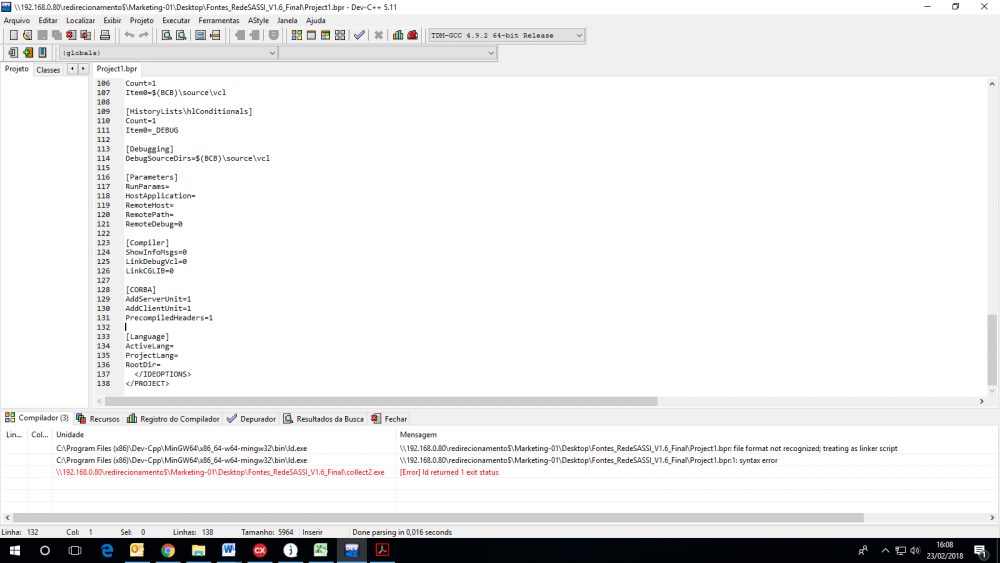Select the Compilador (3) bottom tab
The width and height of the screenshot is (1000, 563).
[37, 418]
